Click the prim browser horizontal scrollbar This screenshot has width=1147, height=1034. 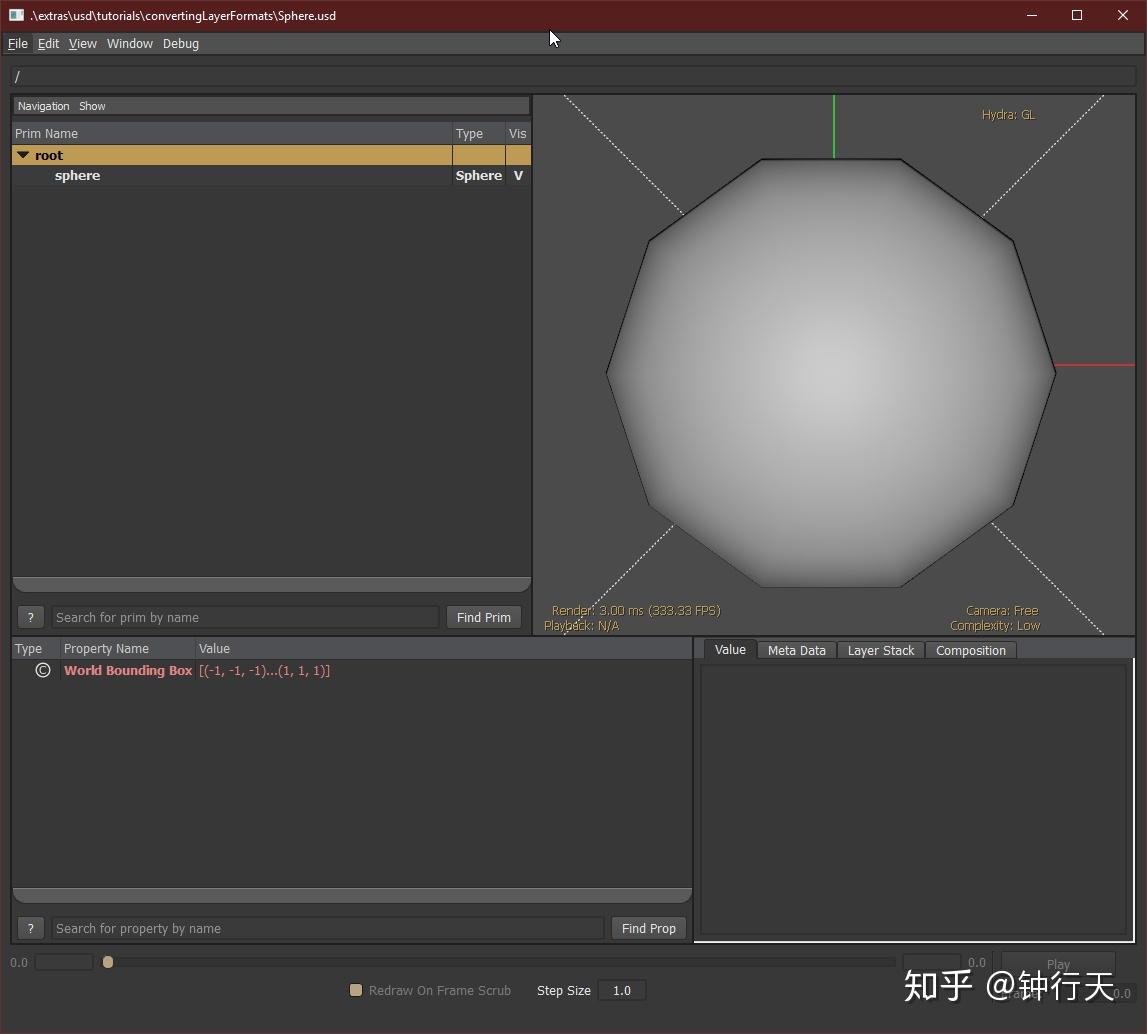pyautogui.click(x=271, y=584)
